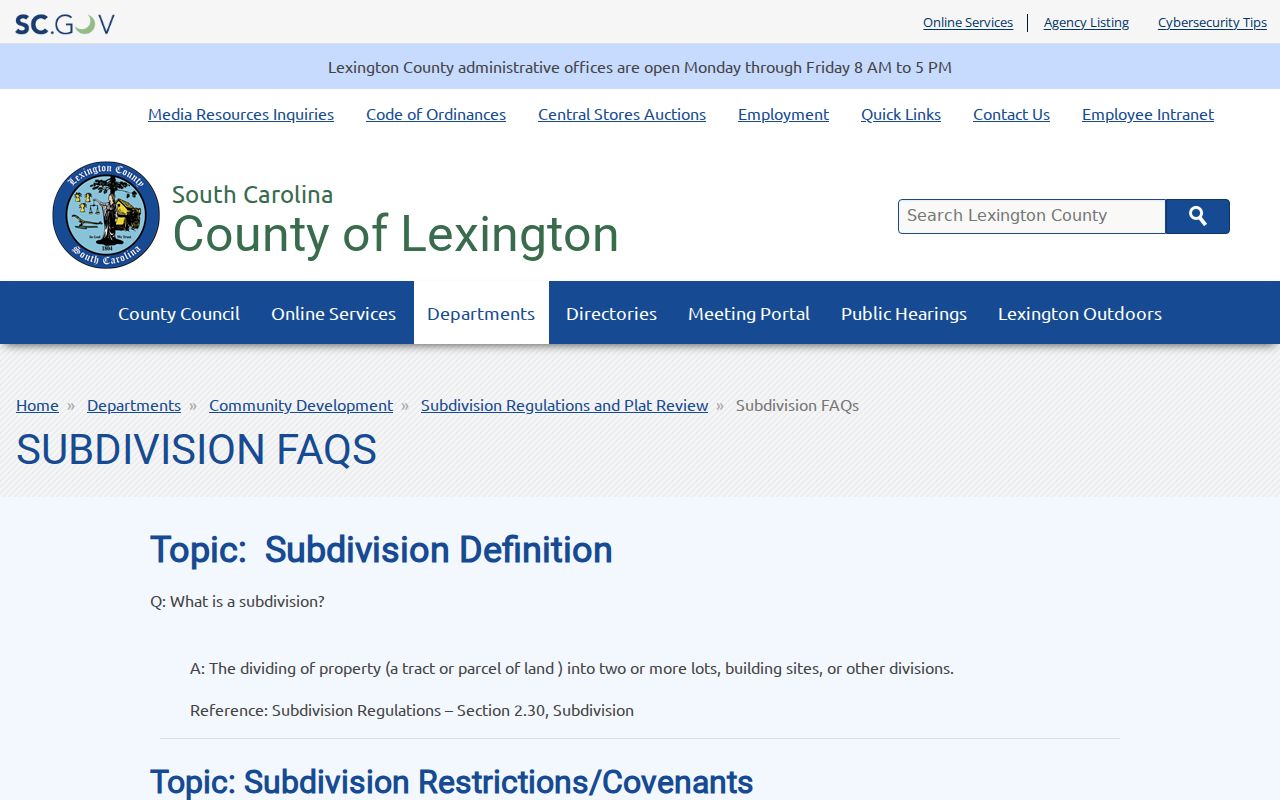Open Quick Links
This screenshot has width=1280, height=800.
pyautogui.click(x=901, y=114)
